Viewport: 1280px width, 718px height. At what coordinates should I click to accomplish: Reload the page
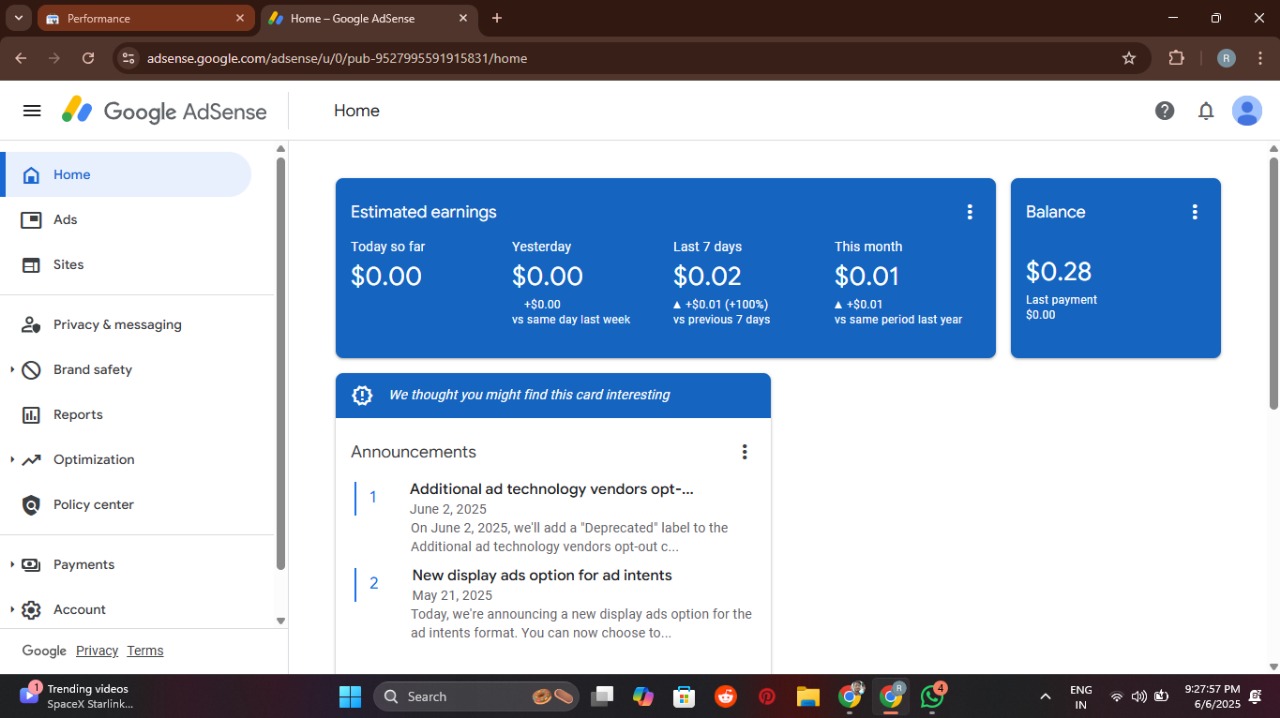pyautogui.click(x=88, y=58)
